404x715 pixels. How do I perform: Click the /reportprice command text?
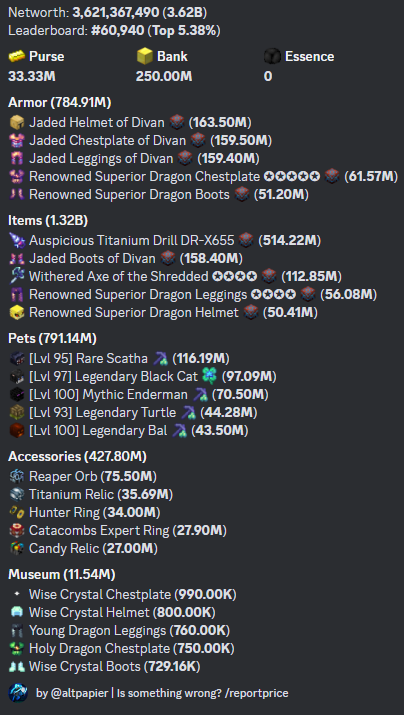click(258, 693)
